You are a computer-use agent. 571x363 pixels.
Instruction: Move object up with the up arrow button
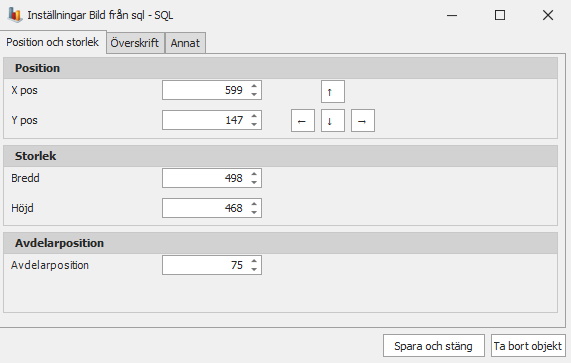coord(332,91)
